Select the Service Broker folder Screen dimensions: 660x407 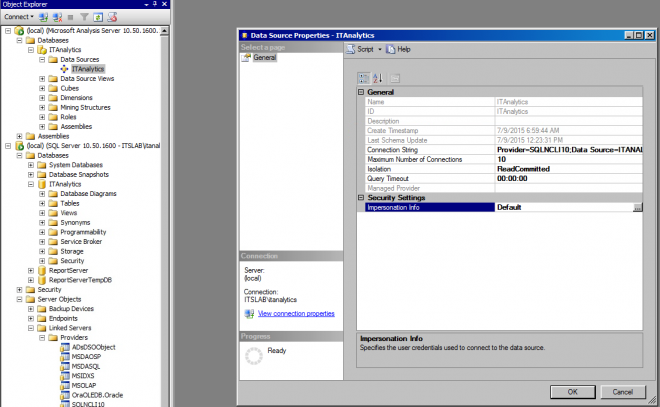coord(81,242)
